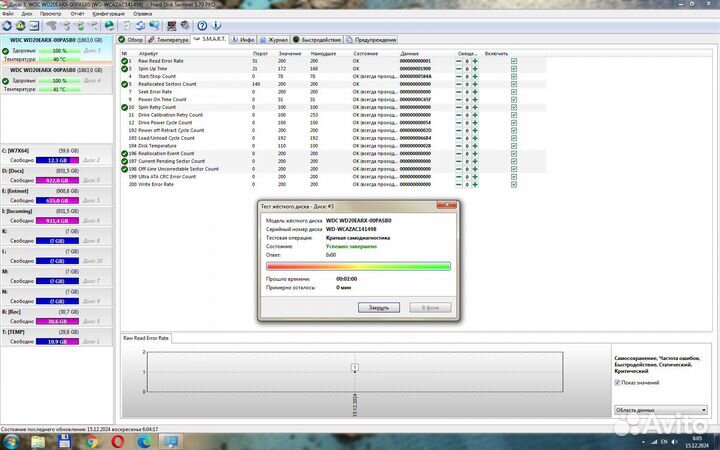The image size is (720, 450).
Task: Select the 'Power off Retract Cycle Count' row
Action: click(333, 130)
